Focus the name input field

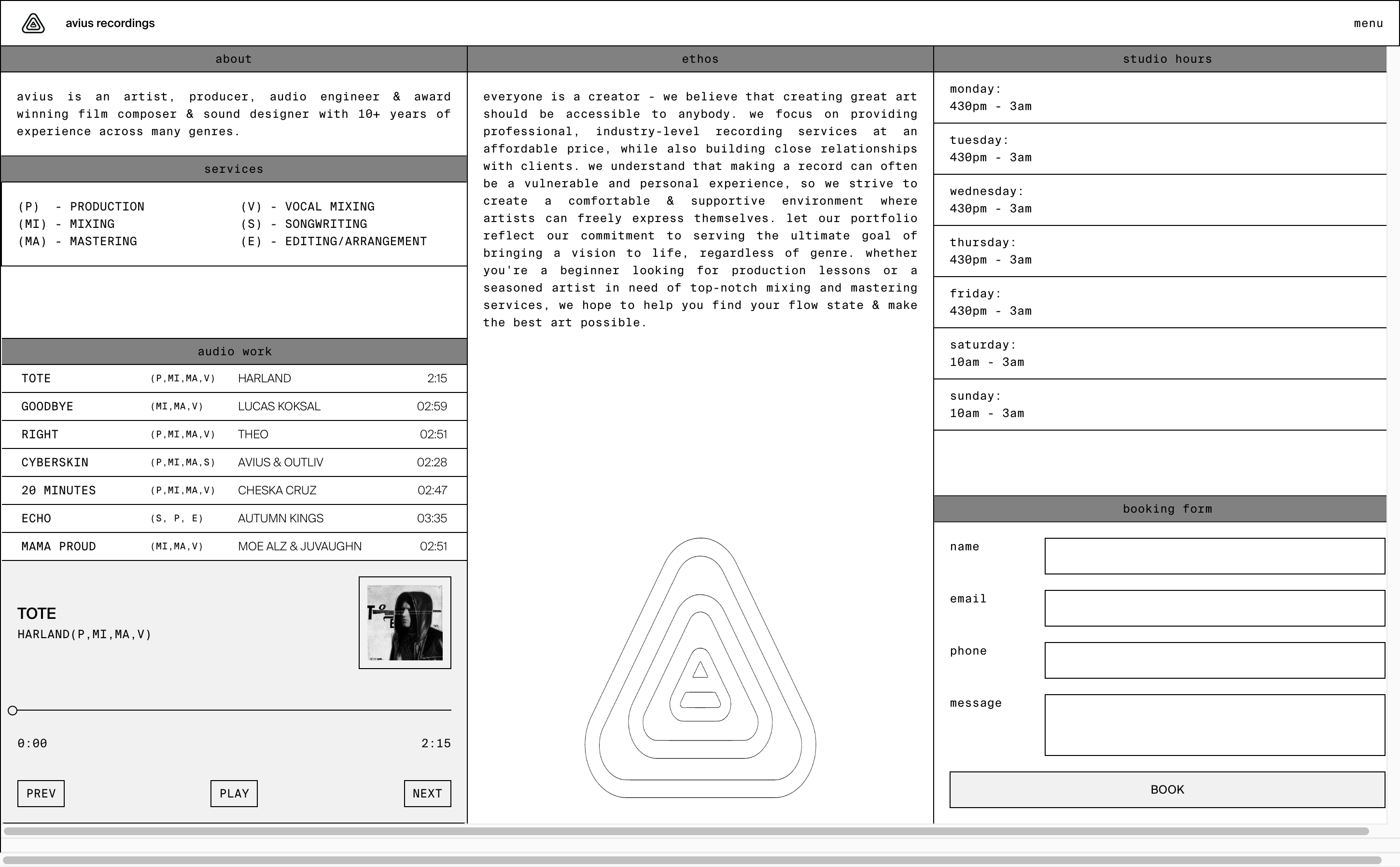pyautogui.click(x=1215, y=556)
